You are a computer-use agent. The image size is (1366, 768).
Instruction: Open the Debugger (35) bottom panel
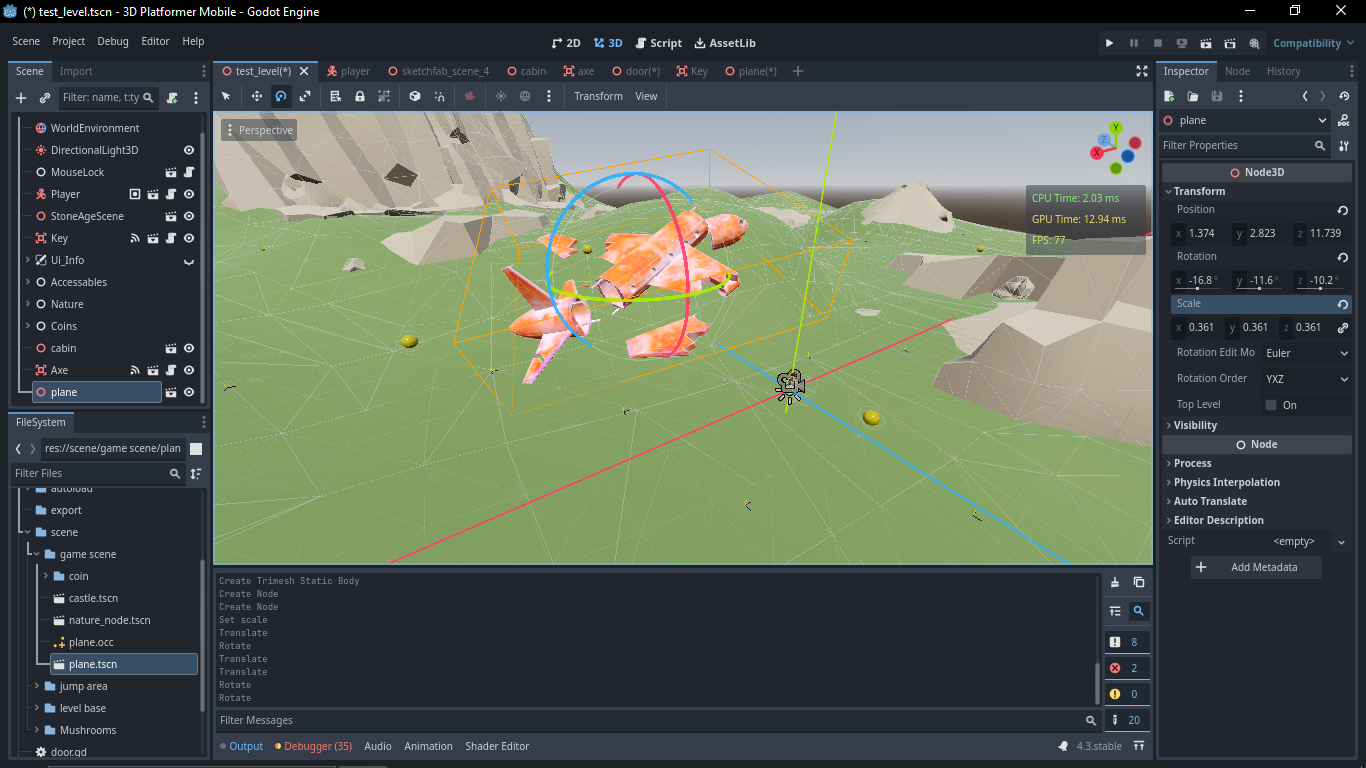[314, 746]
